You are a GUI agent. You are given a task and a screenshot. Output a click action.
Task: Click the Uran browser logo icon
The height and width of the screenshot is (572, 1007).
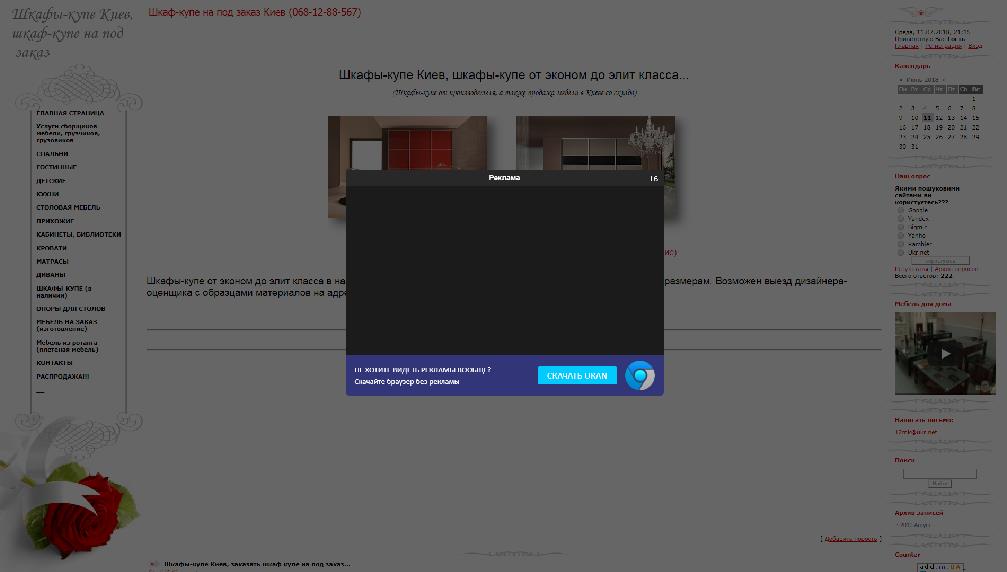[640, 376]
